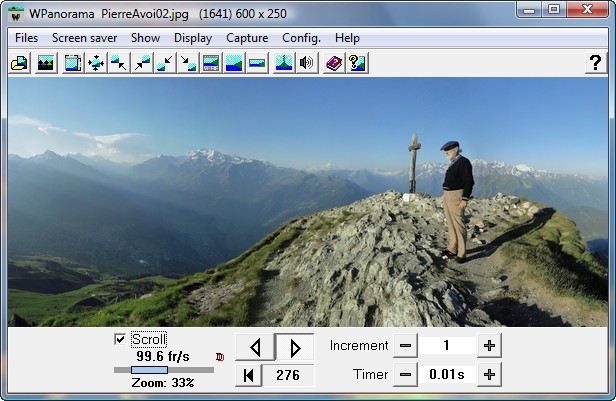Screen dimensions: 616x401
Task: Click the open file icon in toolbar
Action: pyautogui.click(x=18, y=63)
